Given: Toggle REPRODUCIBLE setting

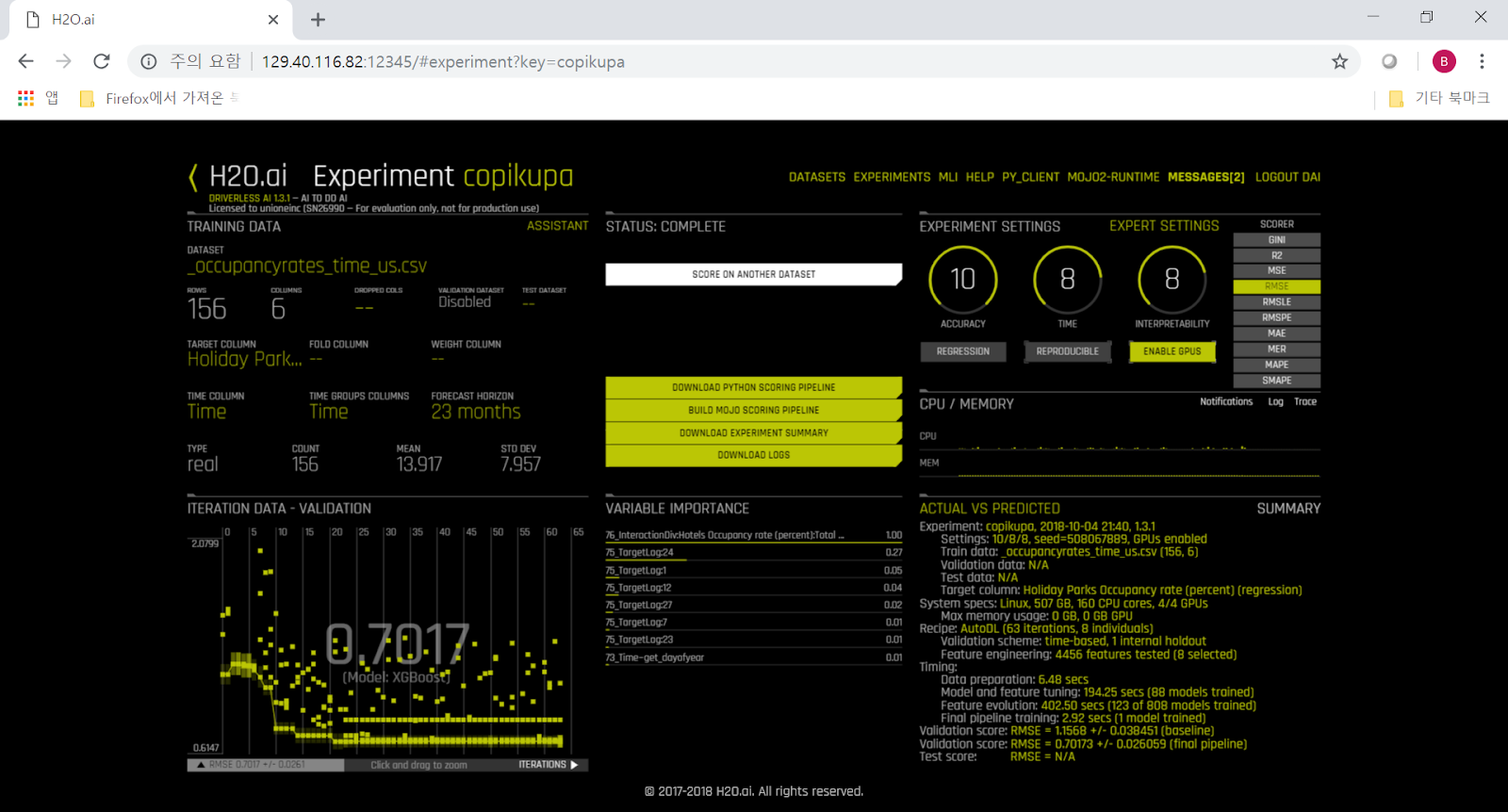Looking at the screenshot, I should [1067, 351].
